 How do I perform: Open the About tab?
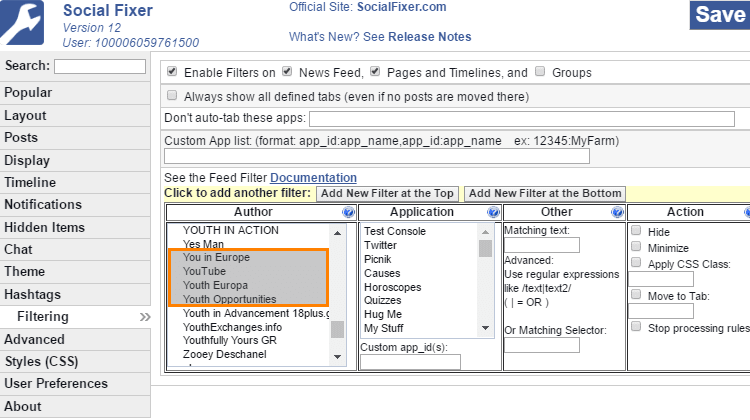(75, 407)
